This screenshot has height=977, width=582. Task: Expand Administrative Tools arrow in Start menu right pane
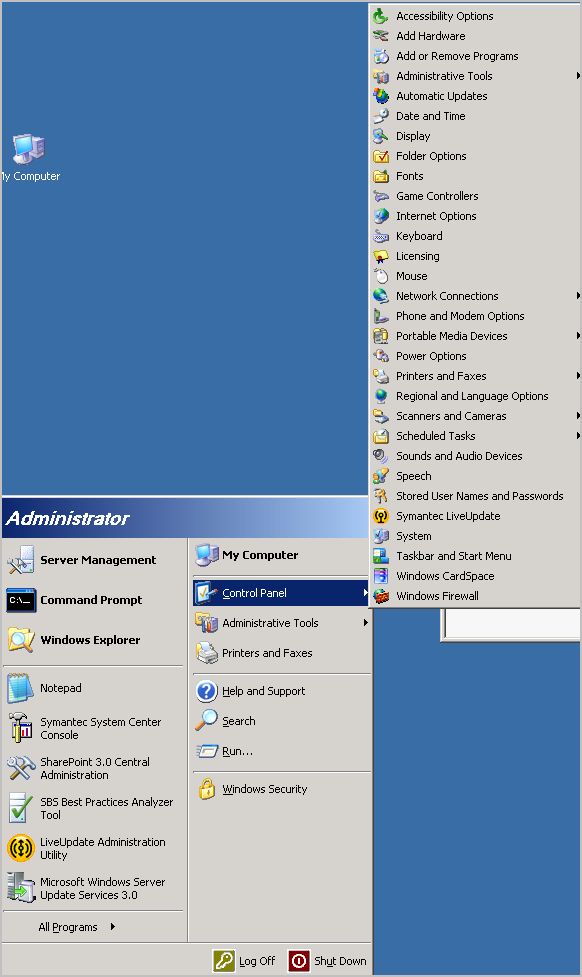coord(365,622)
